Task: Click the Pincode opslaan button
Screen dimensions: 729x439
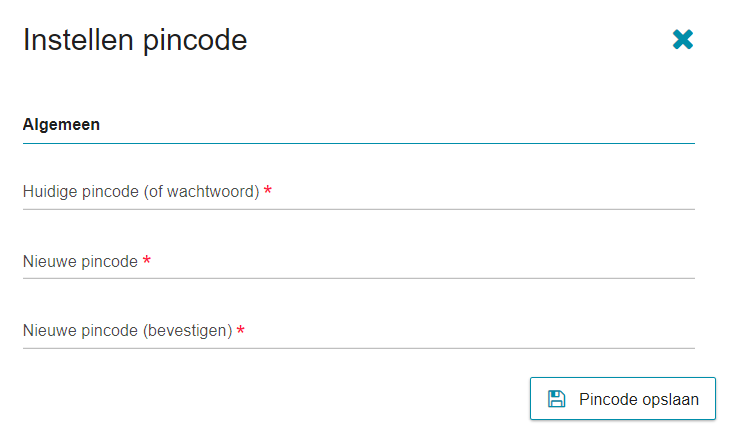Action: coord(622,399)
